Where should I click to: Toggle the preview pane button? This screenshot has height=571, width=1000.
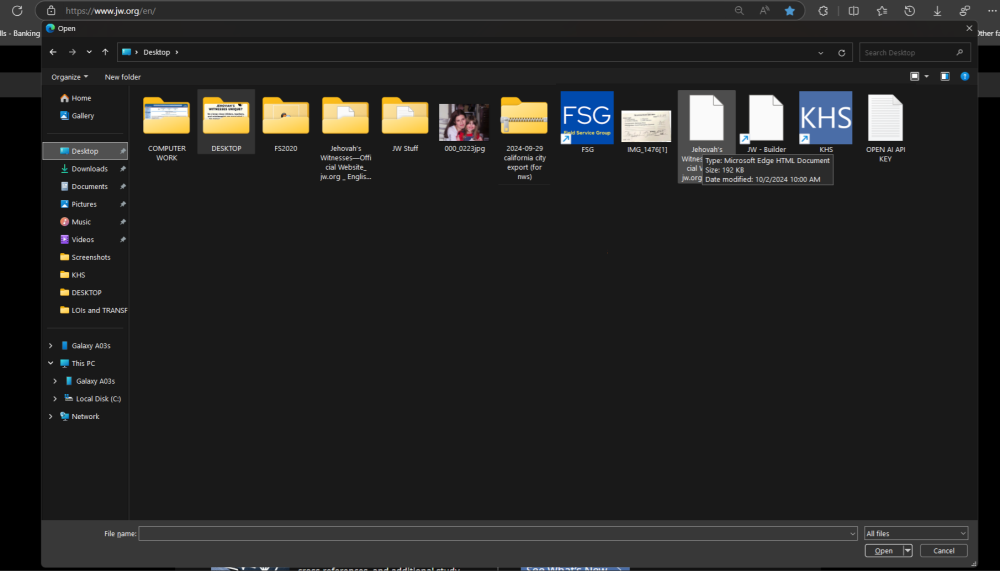[x=945, y=76]
